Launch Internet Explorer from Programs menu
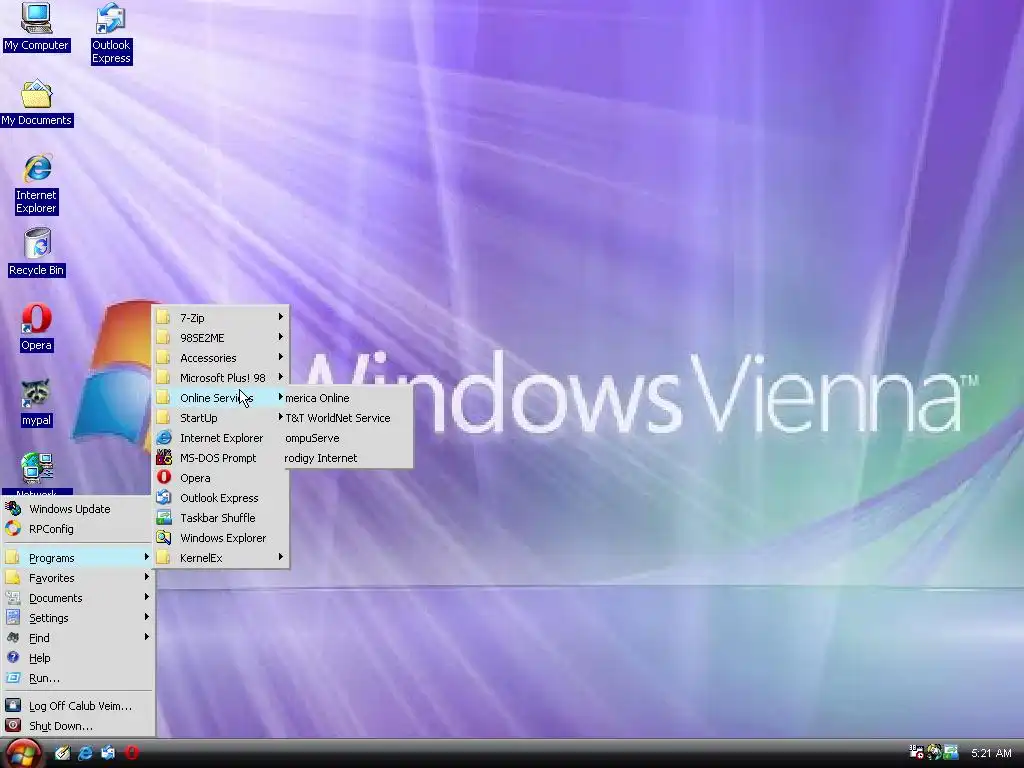Image resolution: width=1024 pixels, height=768 pixels. pos(221,438)
